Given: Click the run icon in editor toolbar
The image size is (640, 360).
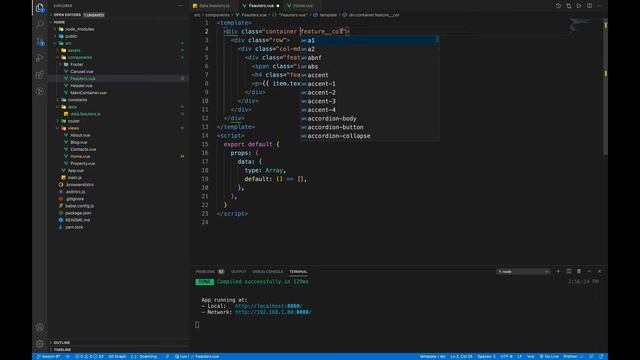Looking at the screenshot, I should click(579, 6).
